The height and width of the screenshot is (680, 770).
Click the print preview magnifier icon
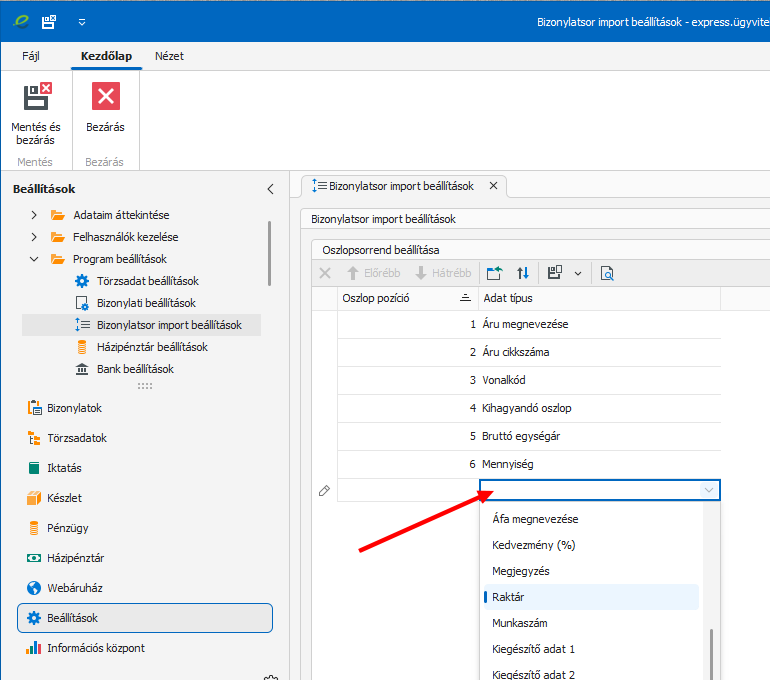[x=606, y=273]
